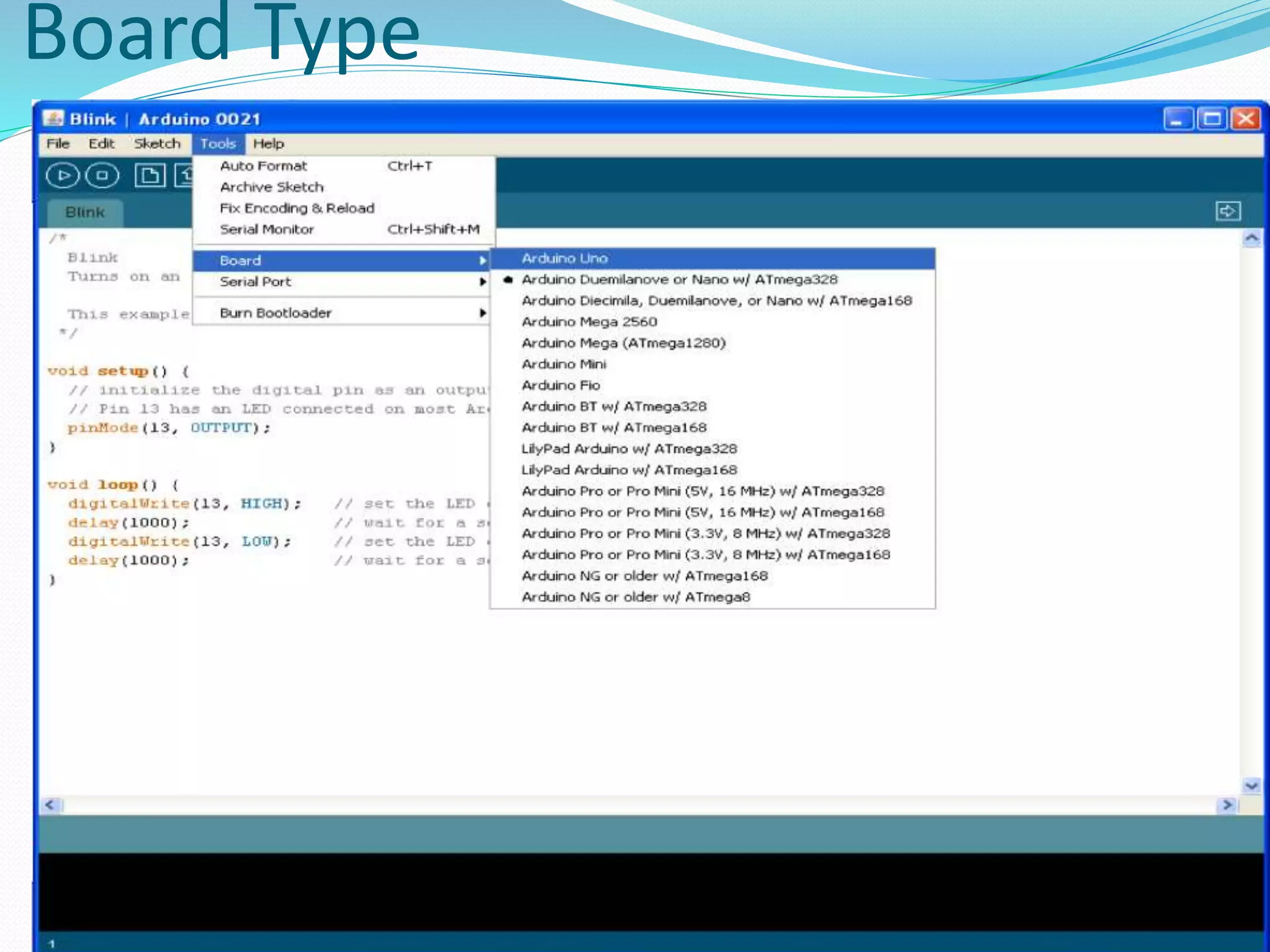1270x952 pixels.
Task: Click the horizontal scrollbar right arrow
Action: point(1226,805)
